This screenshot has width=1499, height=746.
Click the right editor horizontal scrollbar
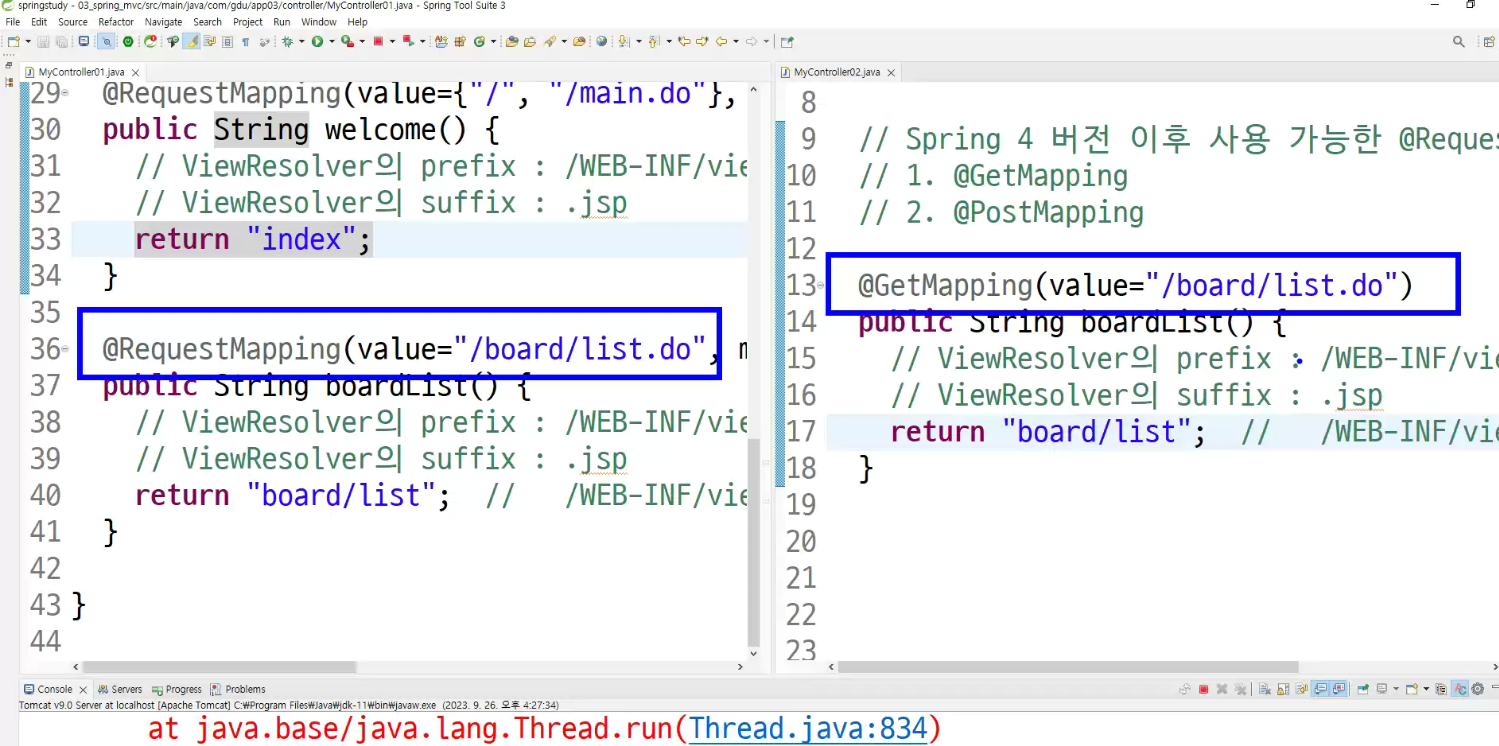(x=1068, y=666)
